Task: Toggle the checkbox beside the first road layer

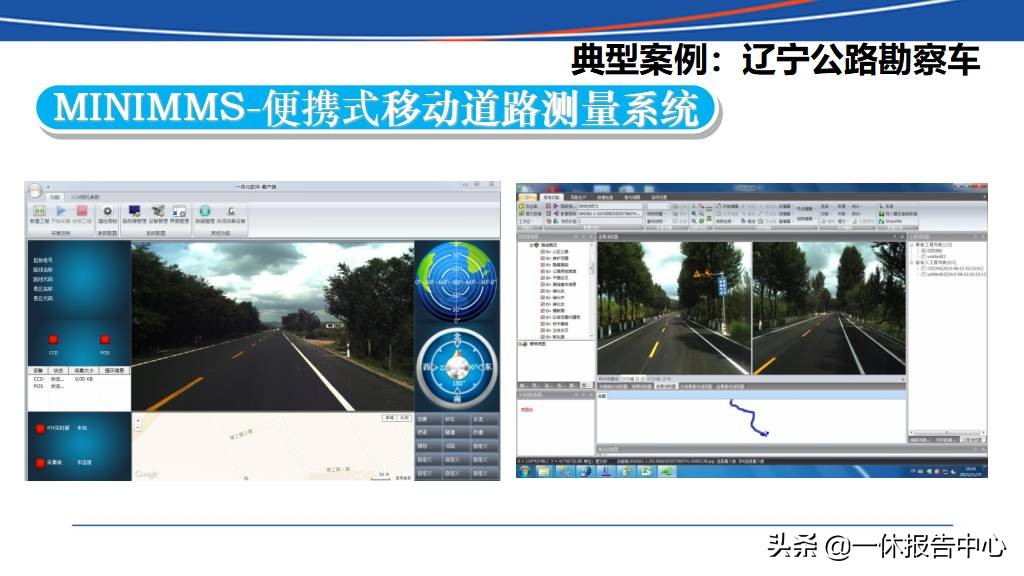Action: pos(542,252)
